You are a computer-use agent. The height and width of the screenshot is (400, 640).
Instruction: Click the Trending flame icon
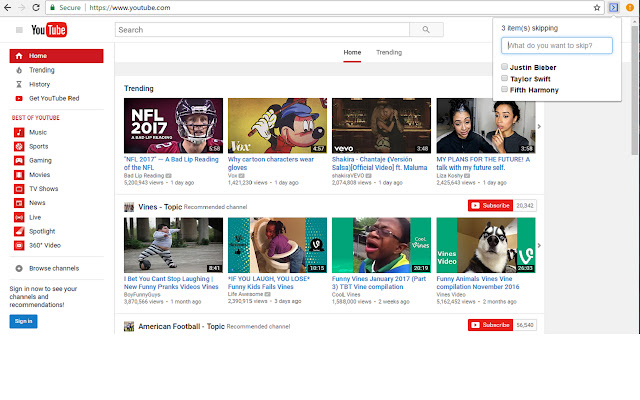pos(19,70)
